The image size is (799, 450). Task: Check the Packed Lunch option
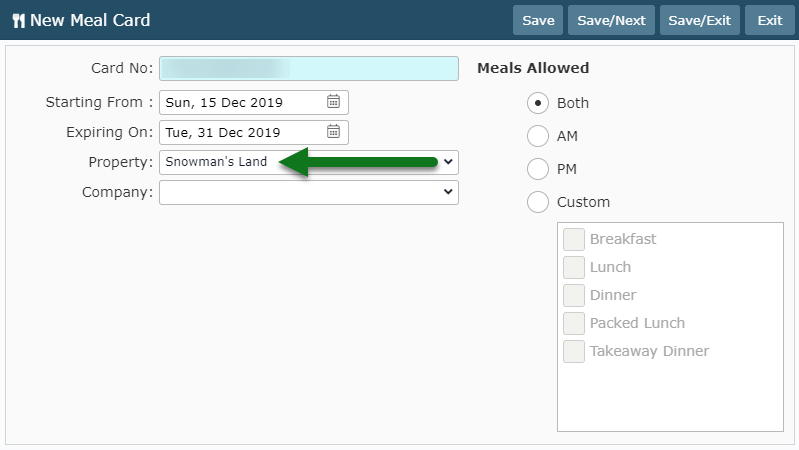[574, 324]
